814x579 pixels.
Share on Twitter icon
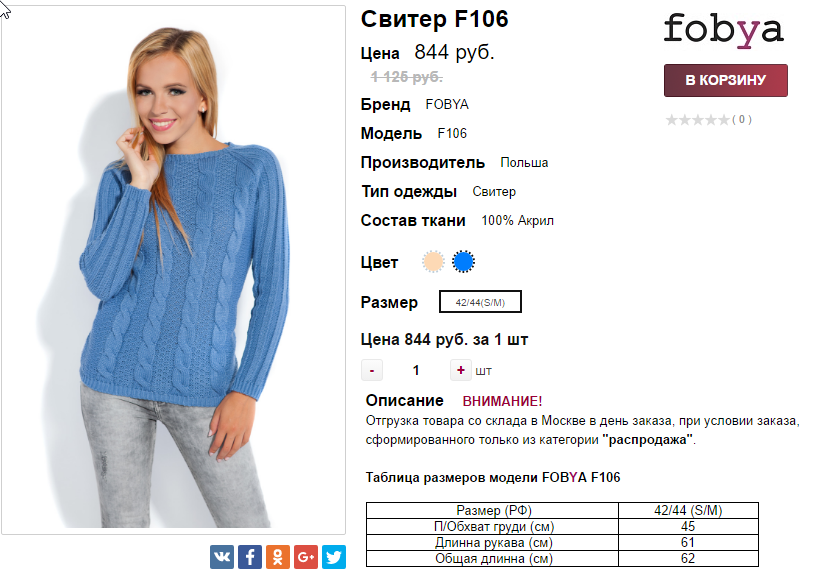coord(334,557)
